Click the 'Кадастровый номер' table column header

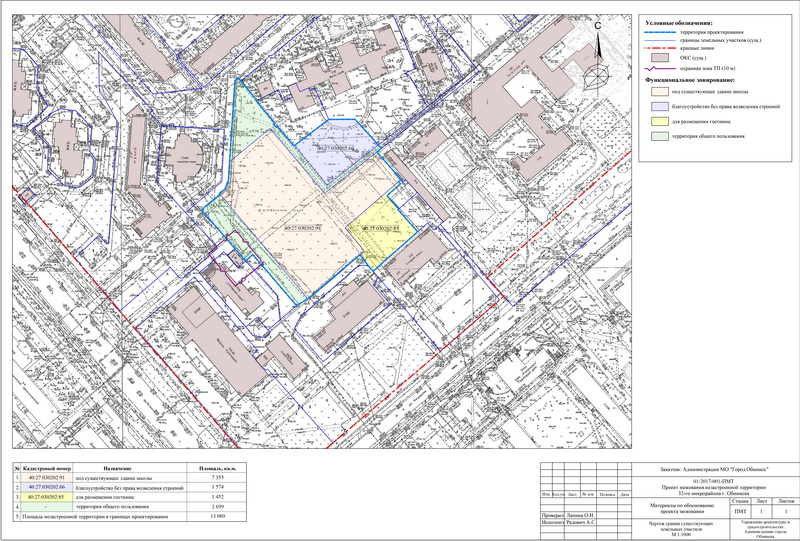[x=45, y=468]
